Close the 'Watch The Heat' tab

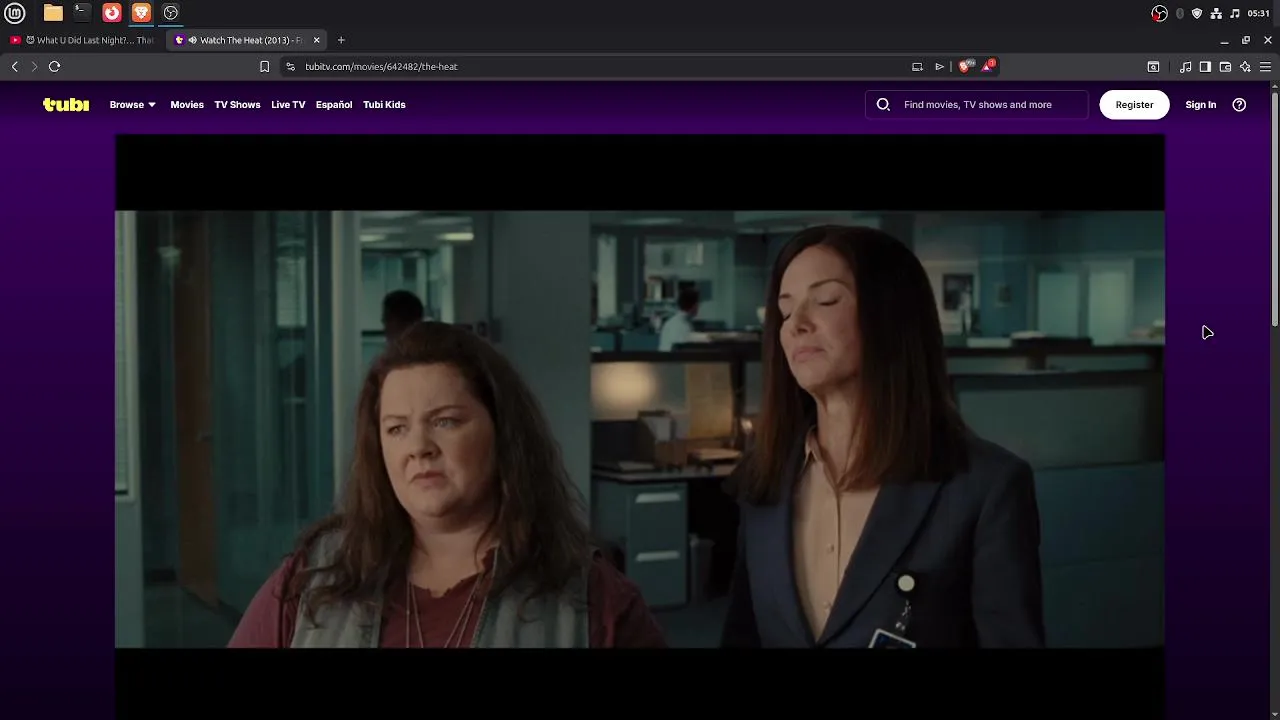[x=317, y=40]
